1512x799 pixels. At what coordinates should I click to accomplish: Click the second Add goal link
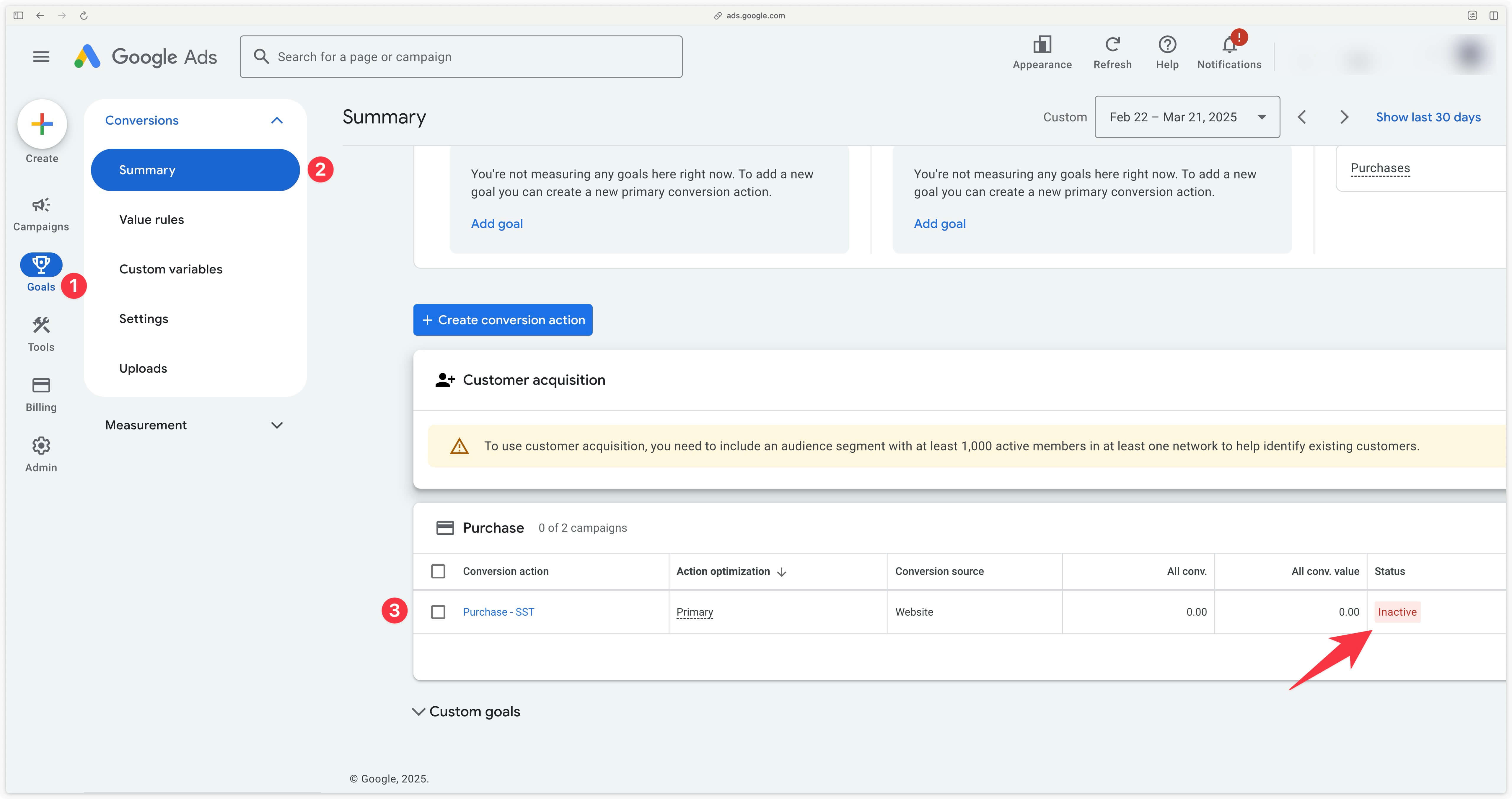coord(940,224)
